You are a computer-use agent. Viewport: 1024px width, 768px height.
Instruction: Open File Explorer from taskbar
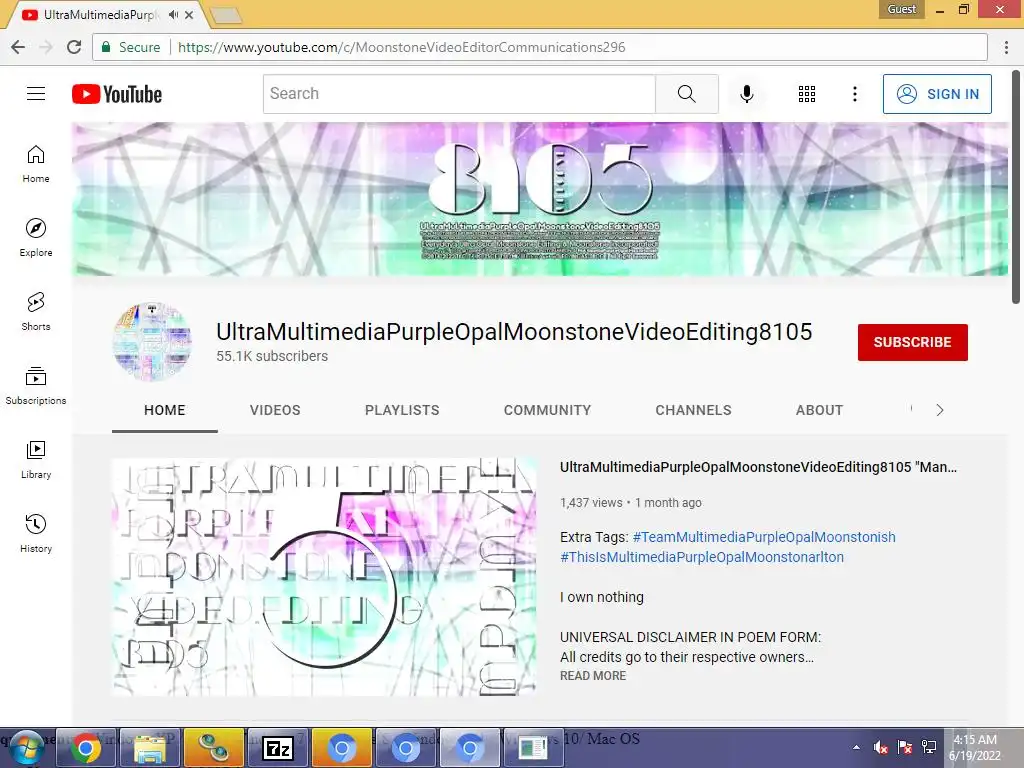[x=150, y=748]
